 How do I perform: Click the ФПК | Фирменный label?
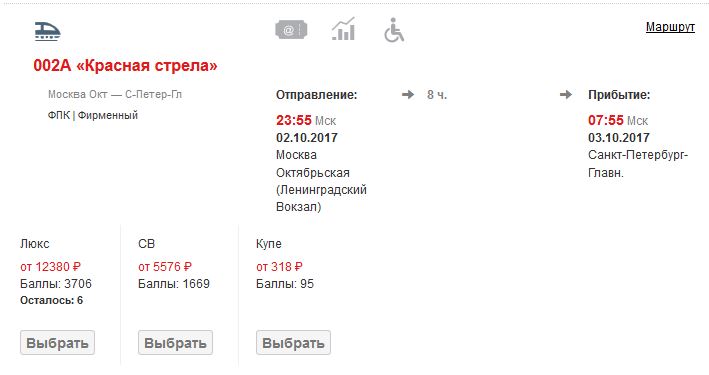93,115
